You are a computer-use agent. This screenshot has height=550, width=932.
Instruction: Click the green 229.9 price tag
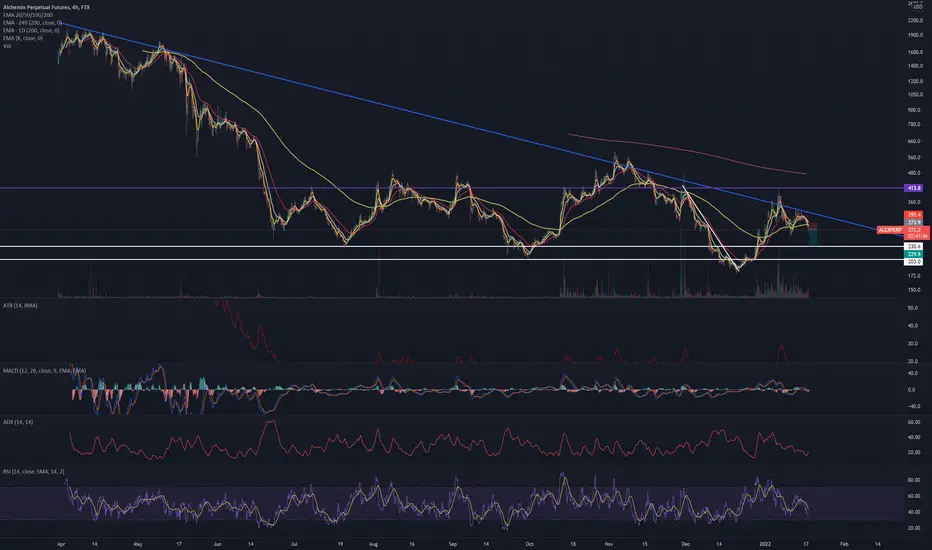coord(914,254)
